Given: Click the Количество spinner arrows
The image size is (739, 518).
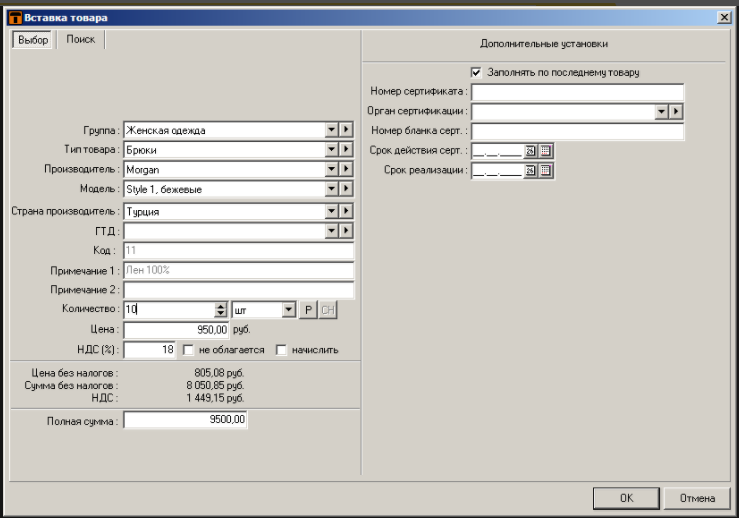Looking at the screenshot, I should click(221, 310).
